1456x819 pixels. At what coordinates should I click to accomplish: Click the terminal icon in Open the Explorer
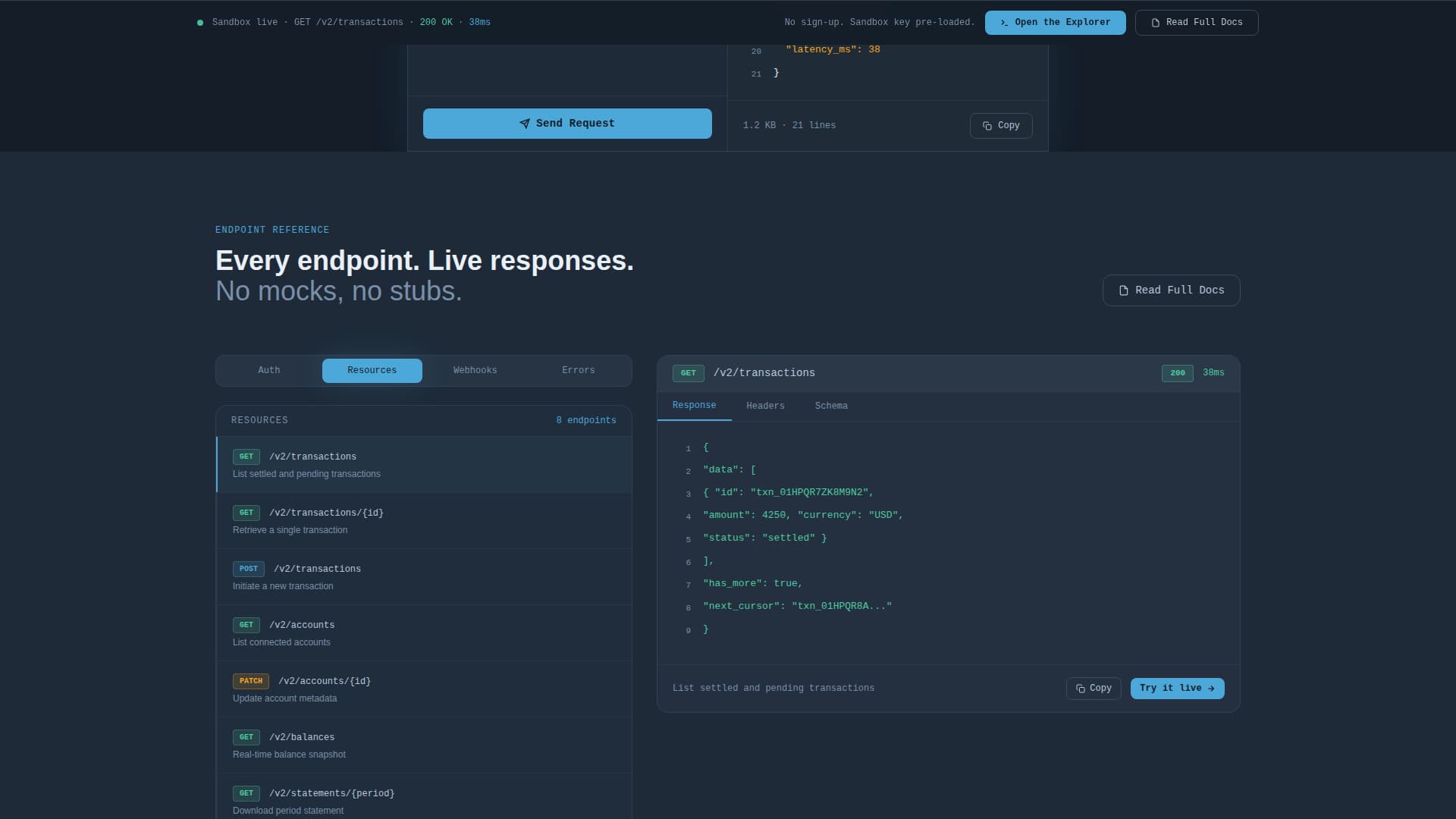[1004, 23]
